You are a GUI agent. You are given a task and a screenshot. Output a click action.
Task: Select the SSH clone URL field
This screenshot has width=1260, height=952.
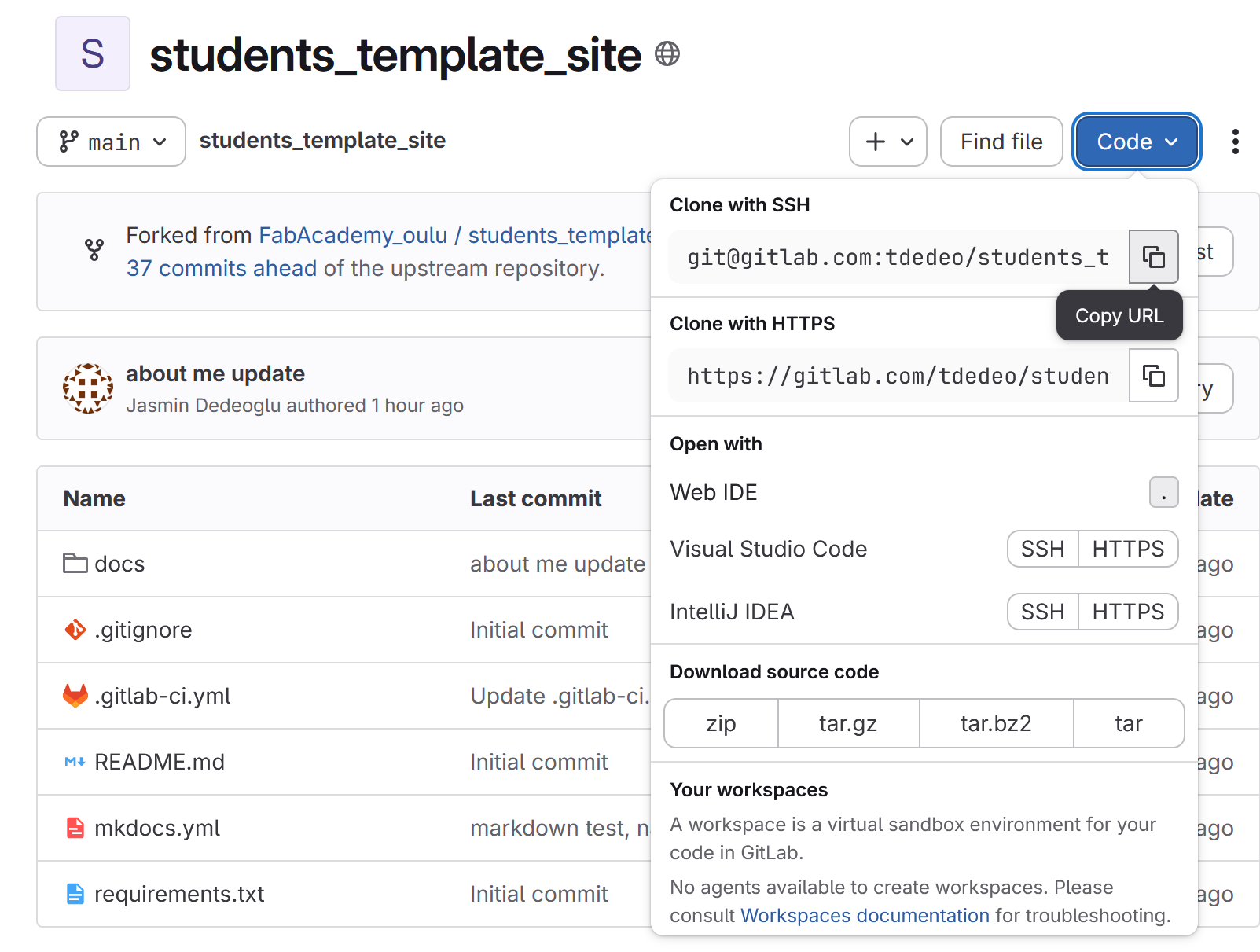point(898,256)
